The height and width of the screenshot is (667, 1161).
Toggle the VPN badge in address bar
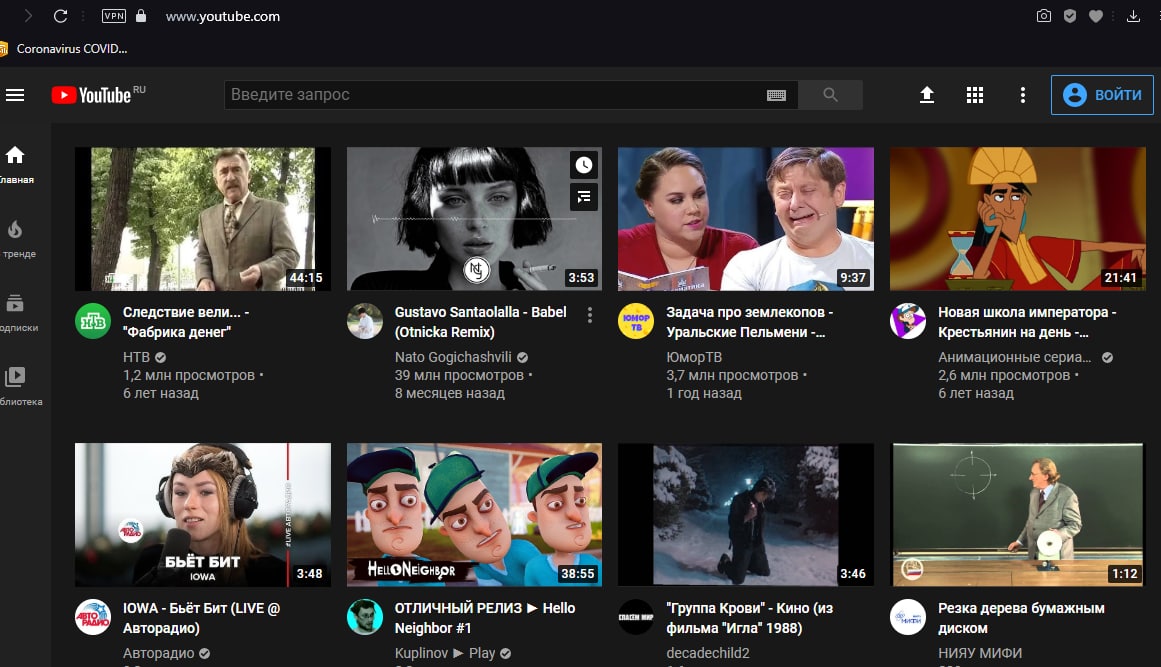[113, 16]
